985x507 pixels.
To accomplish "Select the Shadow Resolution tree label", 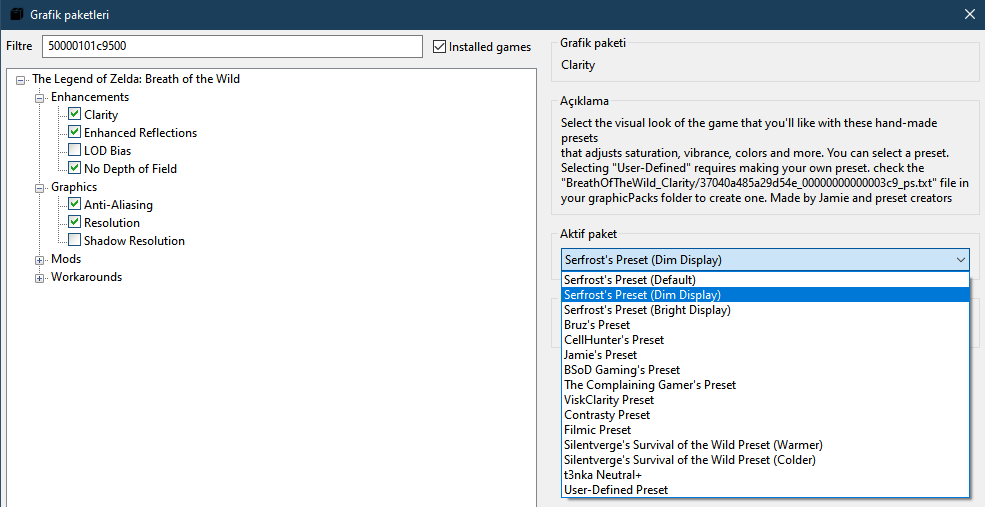I will pyautogui.click(x=134, y=241).
